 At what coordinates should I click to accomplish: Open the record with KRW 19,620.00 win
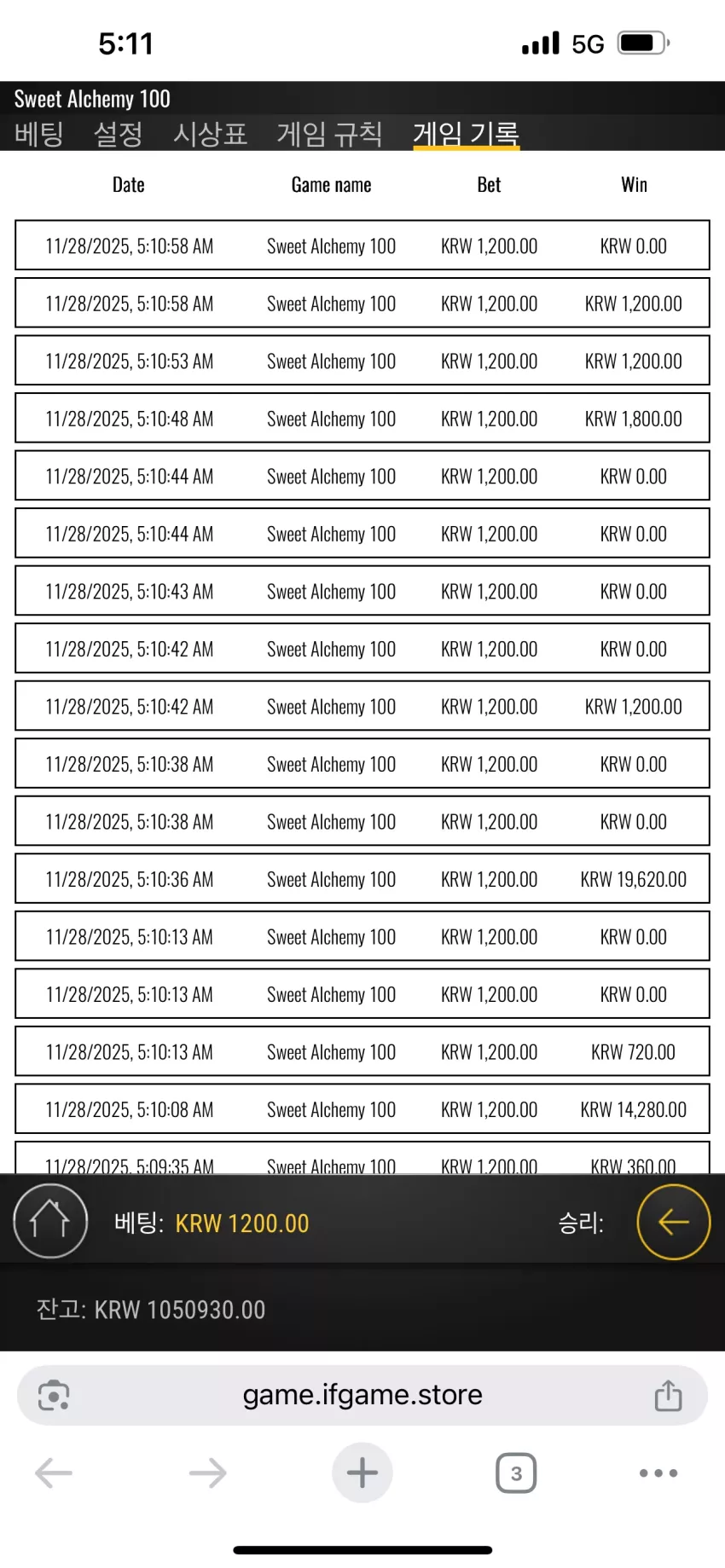362,879
